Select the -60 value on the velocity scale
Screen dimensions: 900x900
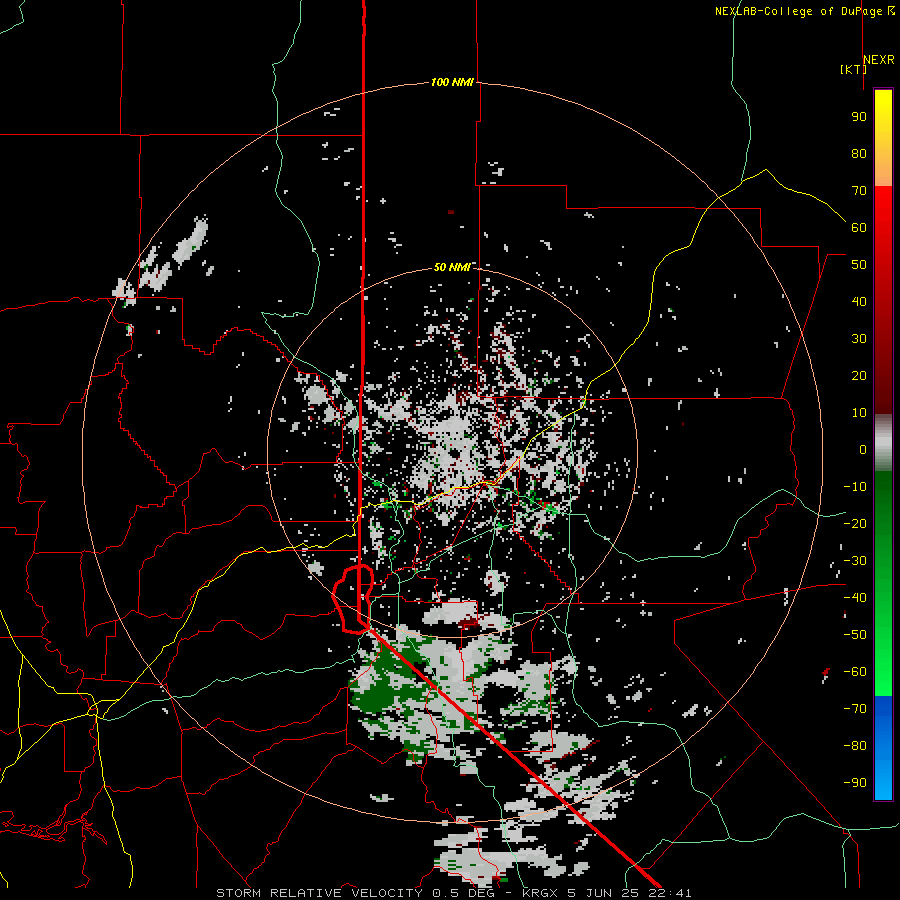855,672
